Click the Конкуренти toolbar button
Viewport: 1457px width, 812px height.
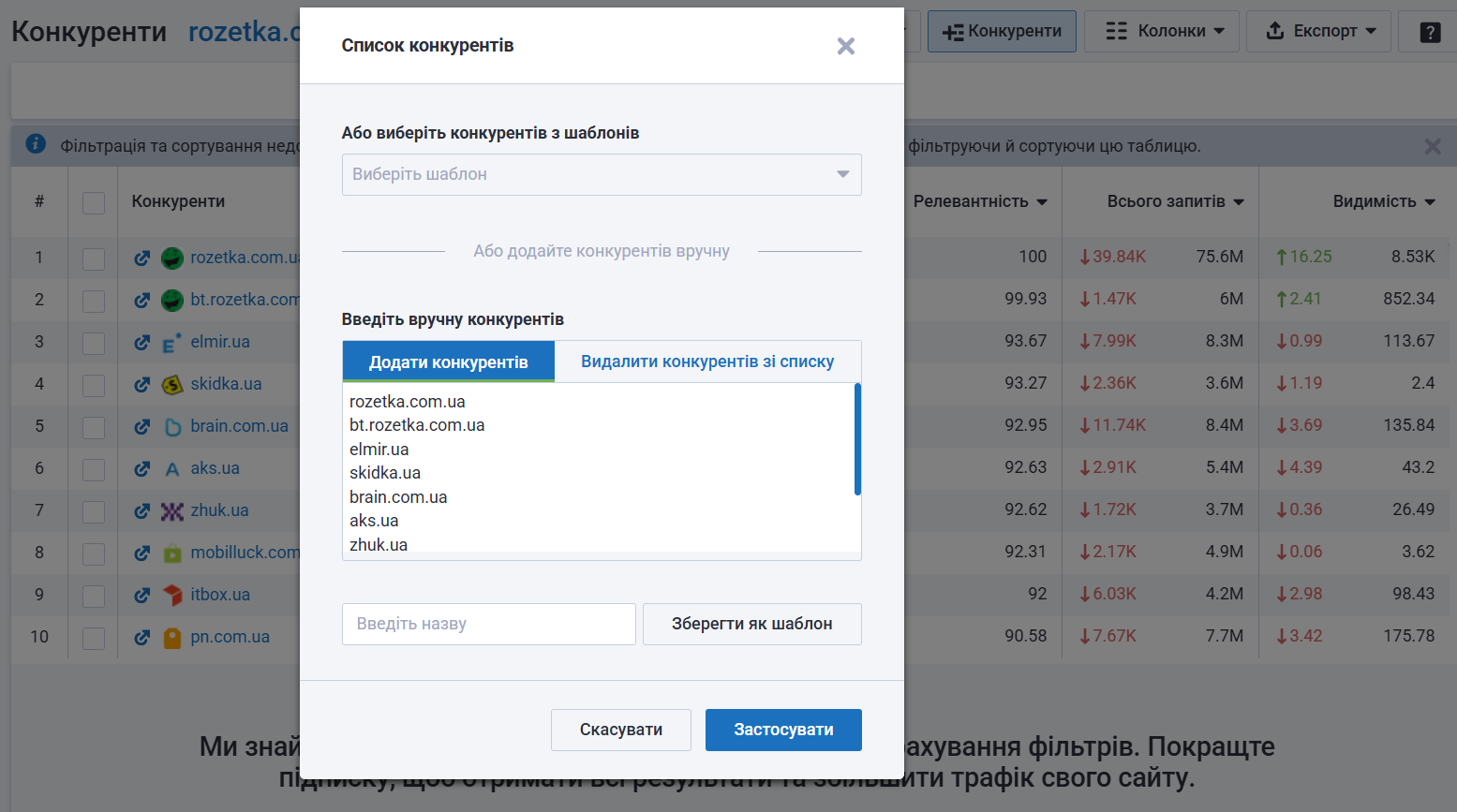1002,31
